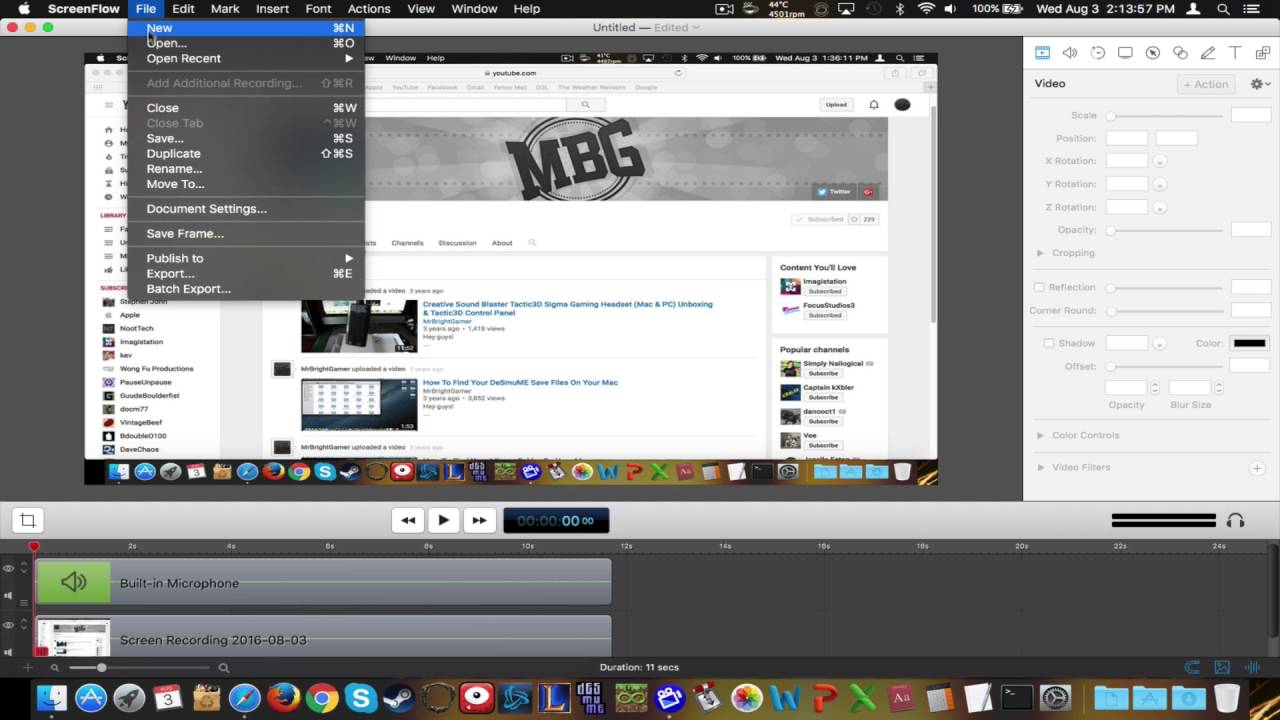Open the Annotations pencil icon

(x=1208, y=53)
